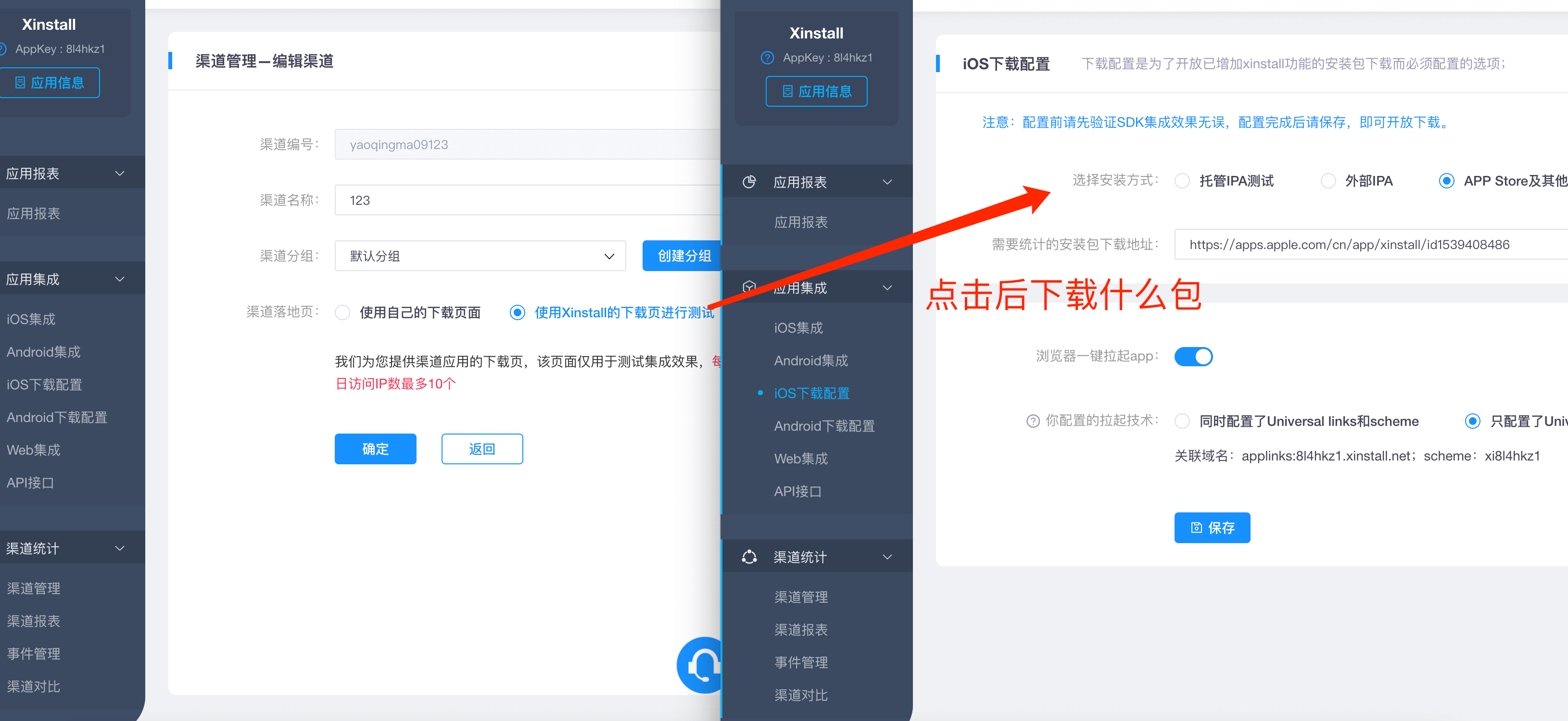Open API接口 in left sidebar
This screenshot has height=721, width=1568.
point(30,483)
